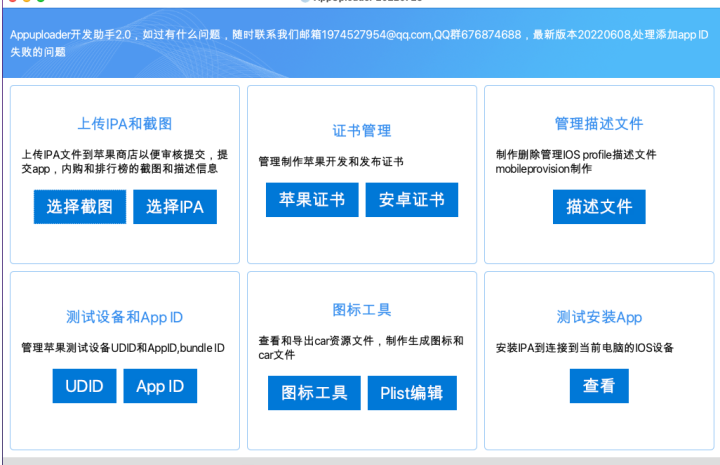Viewport: 720px width, 465px height.
Task: Select the 上传IPA和截图 heading
Action: (125, 123)
